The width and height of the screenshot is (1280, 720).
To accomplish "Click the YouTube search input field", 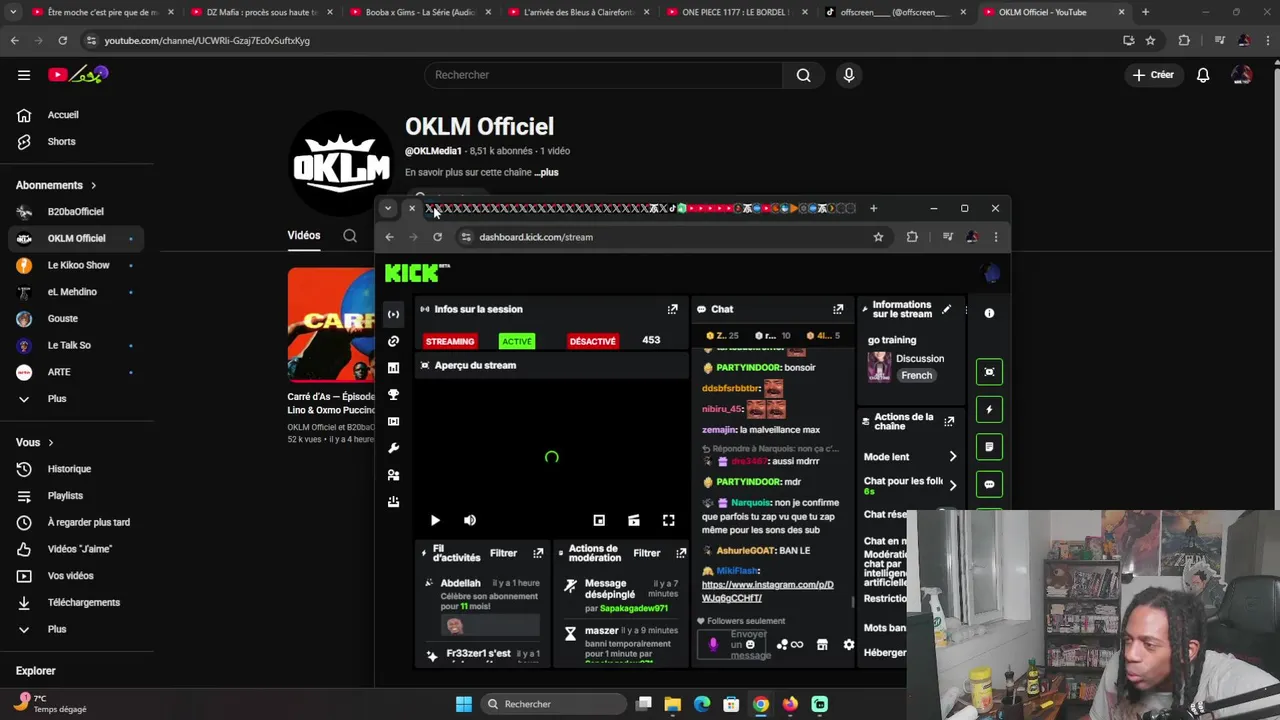I will tap(603, 75).
